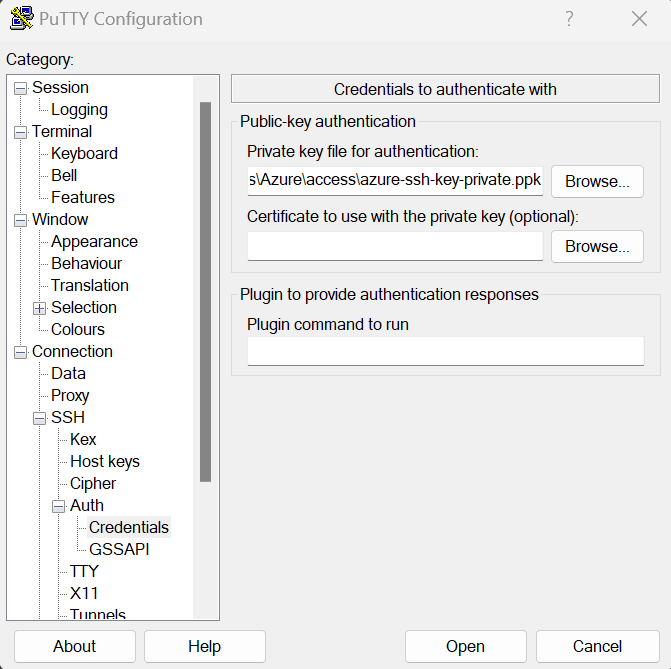Open the Bell settings
Viewport: 671px width, 669px height.
click(x=64, y=175)
